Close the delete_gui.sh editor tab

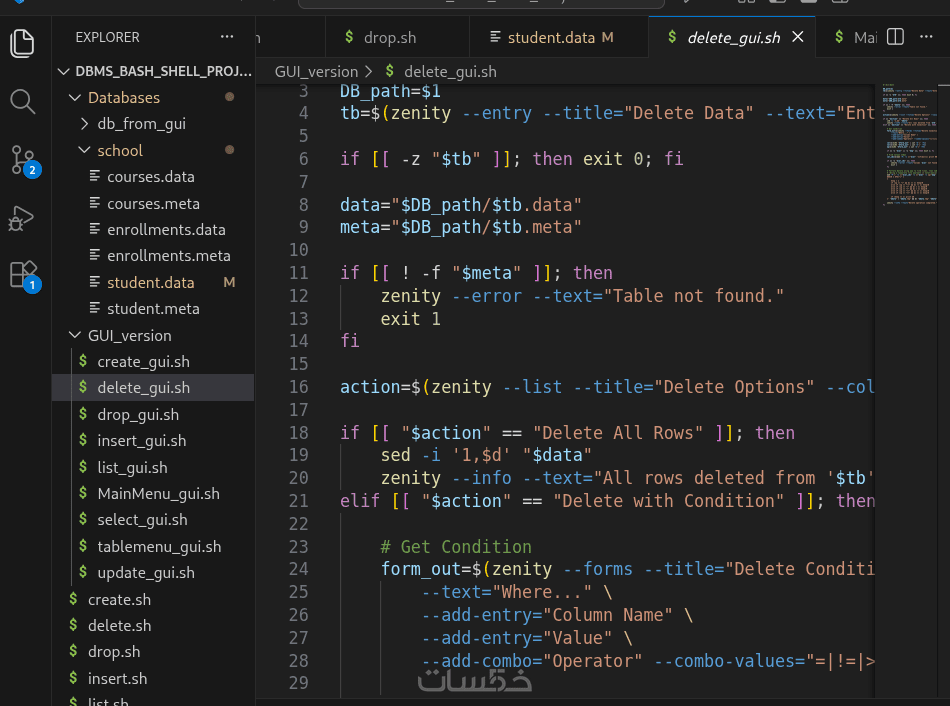coord(798,37)
